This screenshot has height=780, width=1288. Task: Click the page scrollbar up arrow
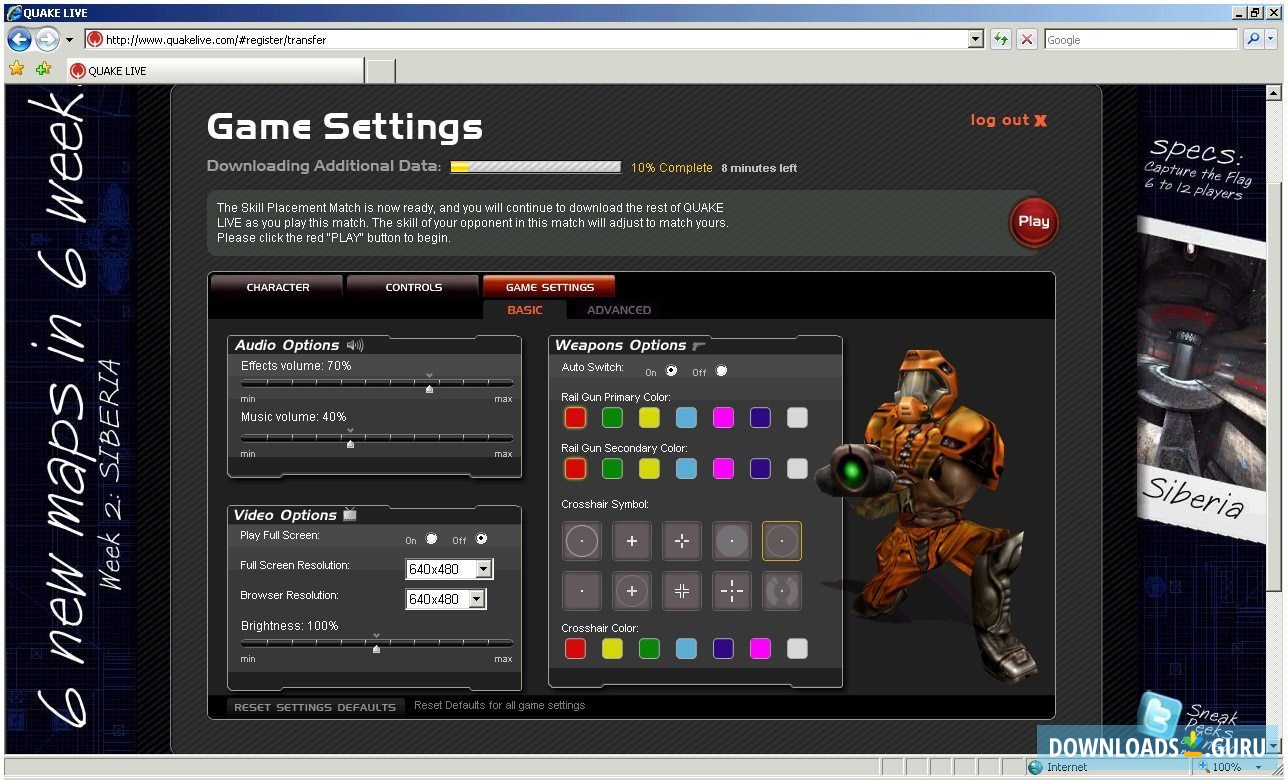click(1273, 93)
